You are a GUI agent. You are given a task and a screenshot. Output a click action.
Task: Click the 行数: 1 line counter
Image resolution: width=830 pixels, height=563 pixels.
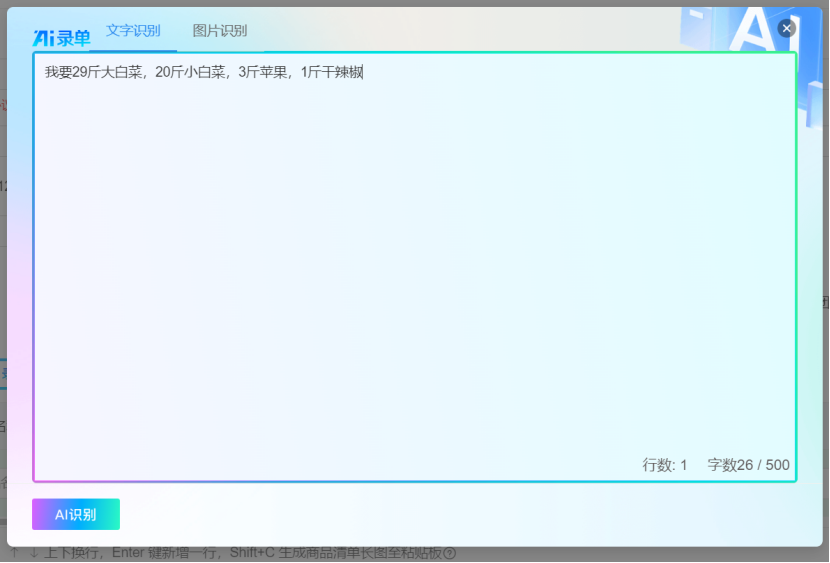[664, 465]
